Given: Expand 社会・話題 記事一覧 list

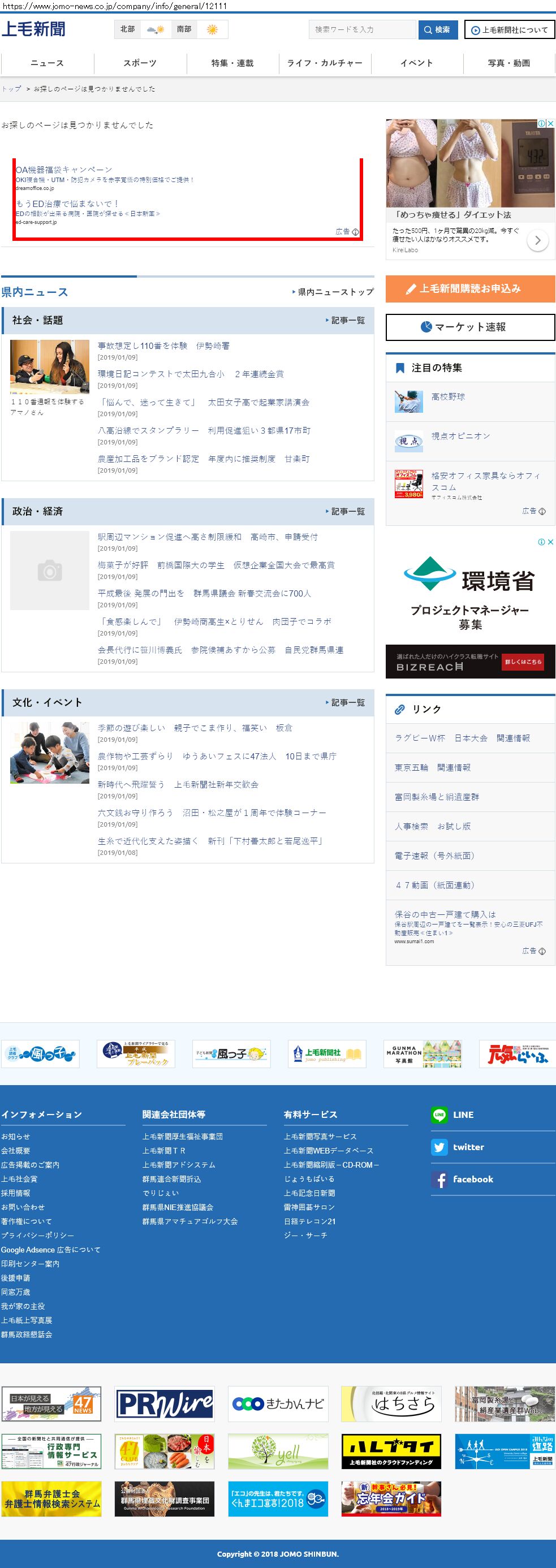Looking at the screenshot, I should click(346, 320).
